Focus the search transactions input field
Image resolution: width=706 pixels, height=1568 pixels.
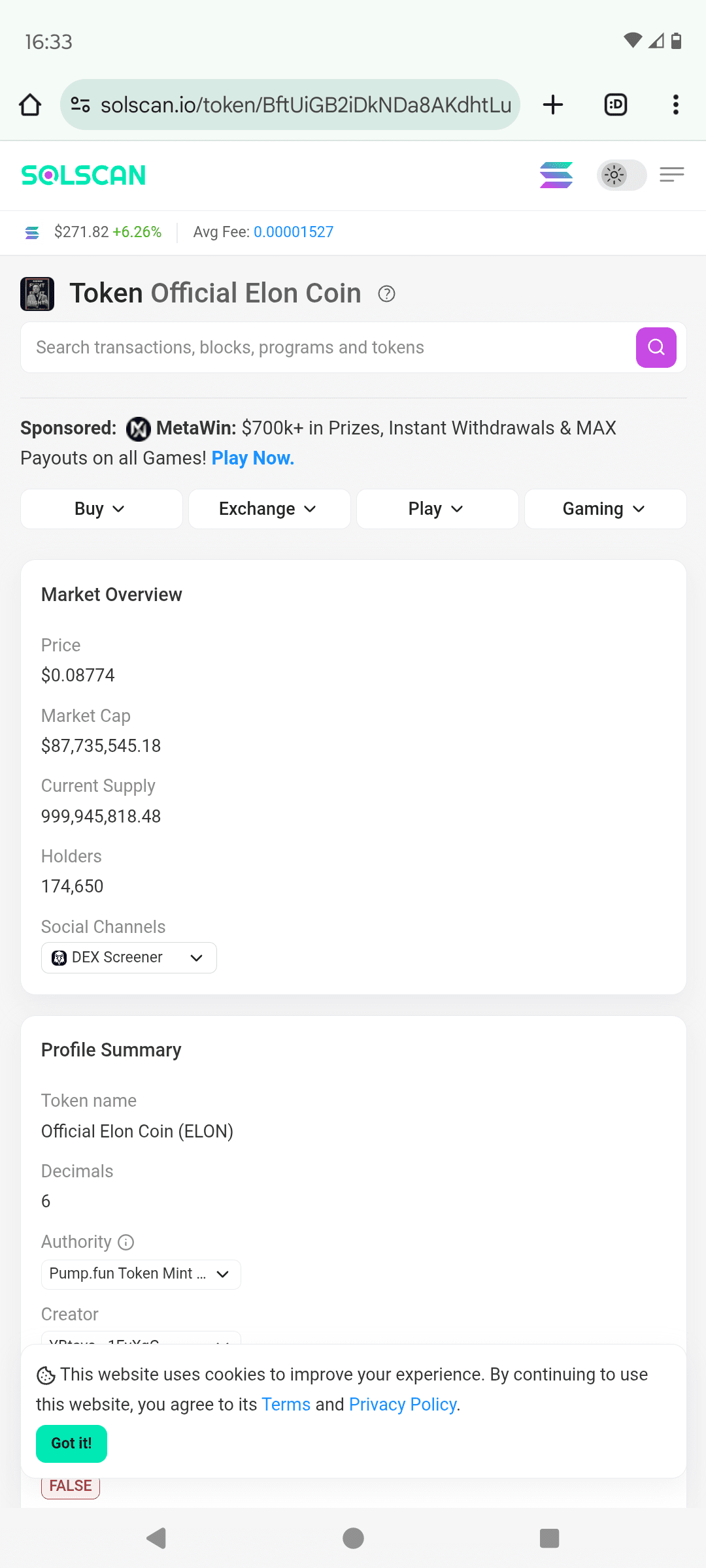328,348
